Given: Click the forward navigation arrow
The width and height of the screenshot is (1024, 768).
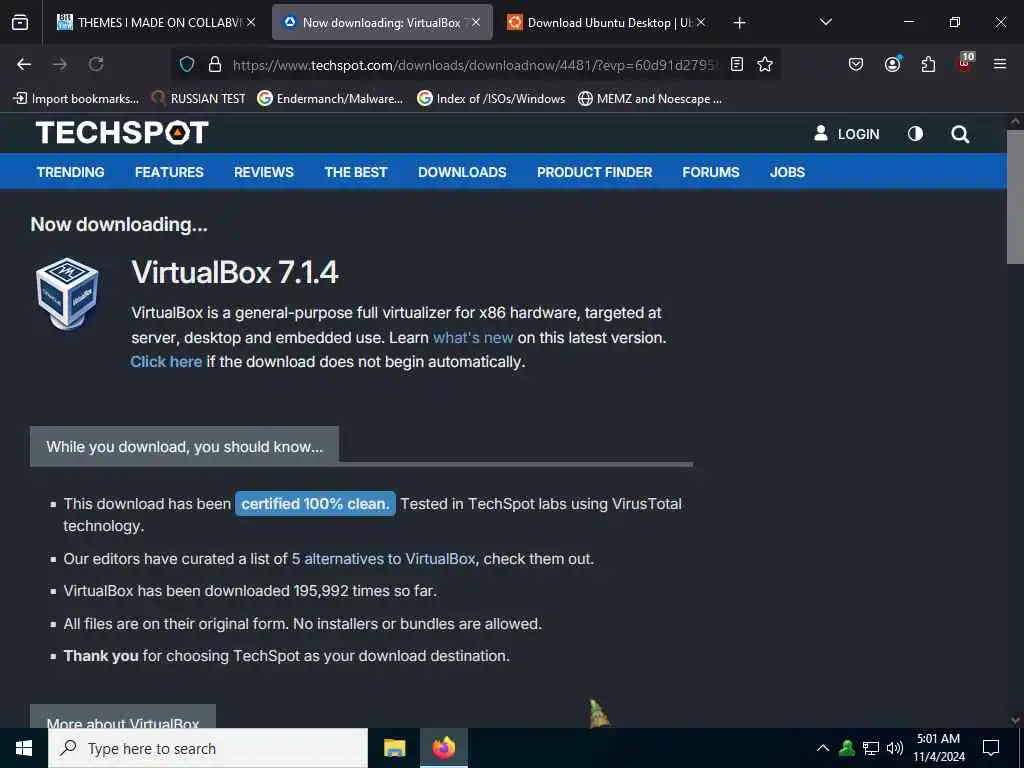Looking at the screenshot, I should coord(59,64).
